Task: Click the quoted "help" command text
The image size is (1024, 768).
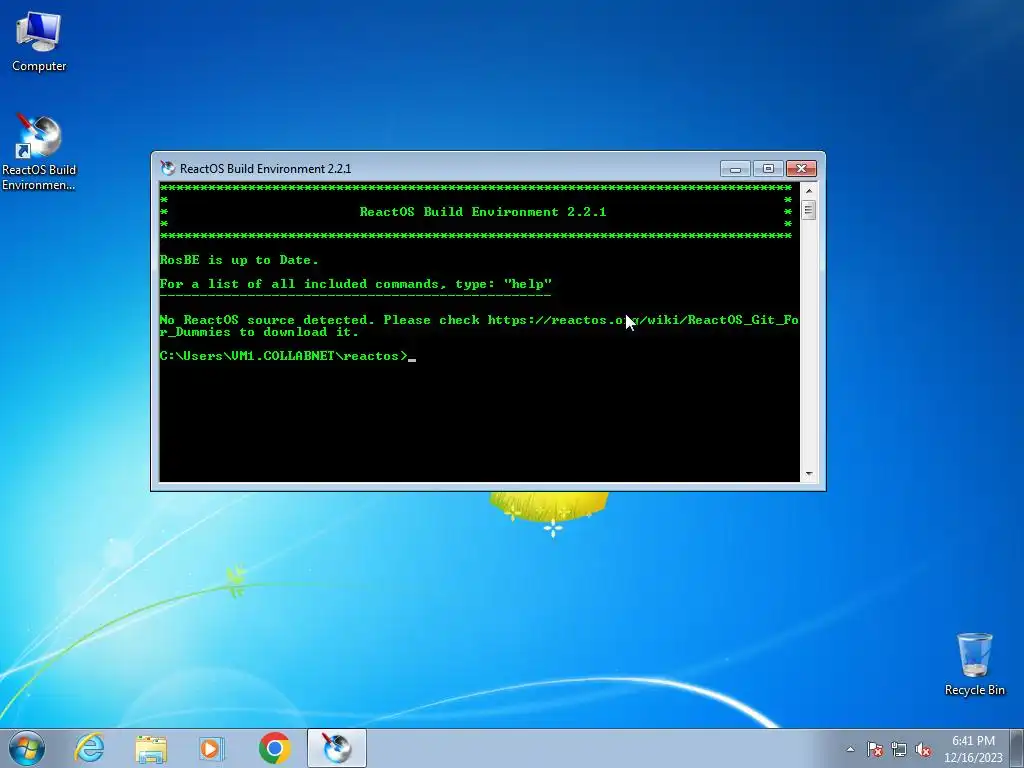Action: (528, 284)
